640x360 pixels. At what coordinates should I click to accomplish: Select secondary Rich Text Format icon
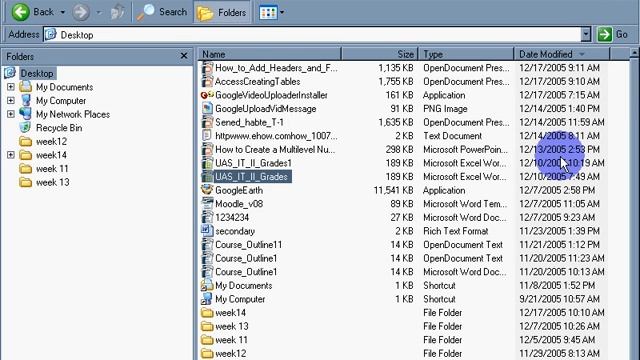pos(207,231)
